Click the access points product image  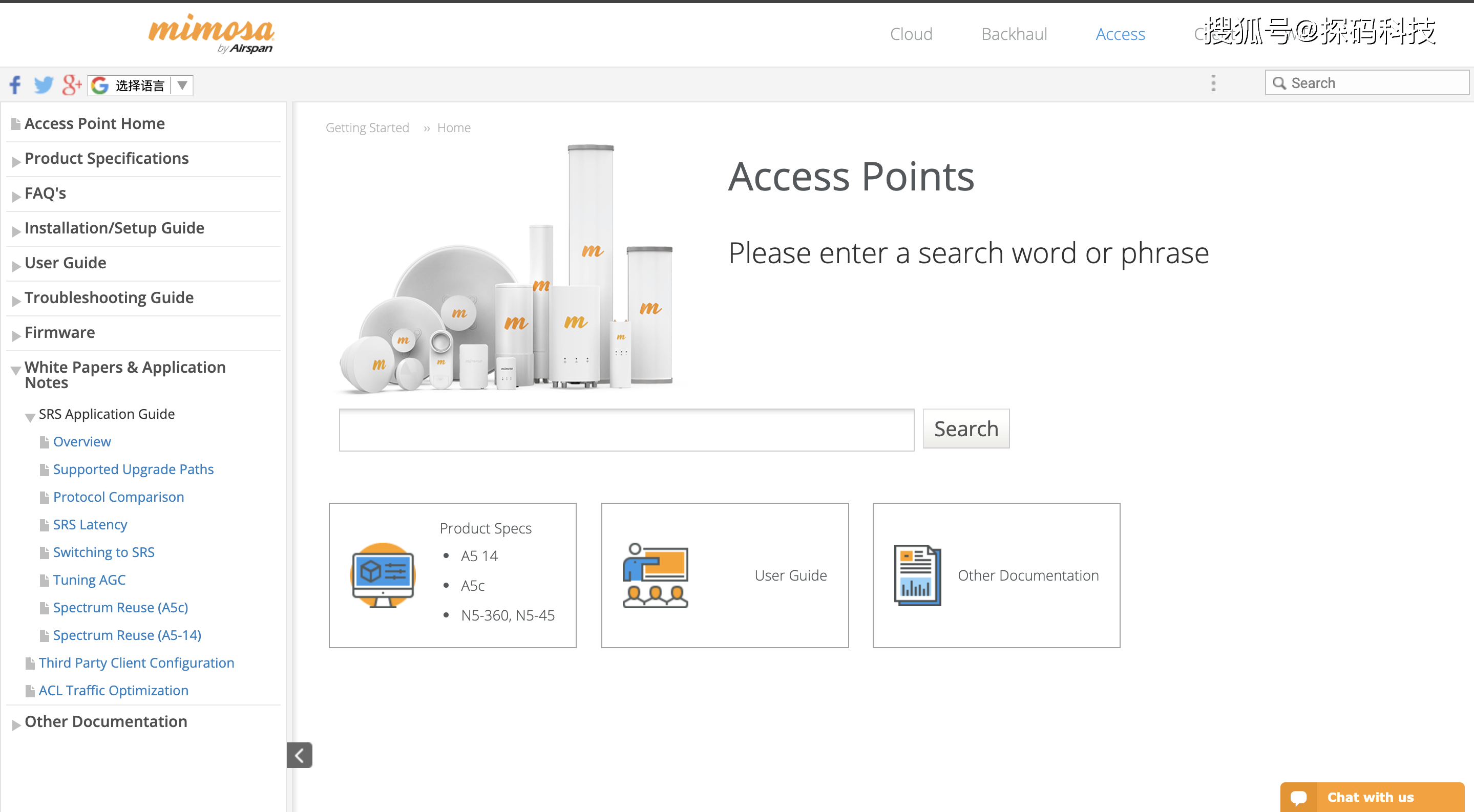tap(508, 269)
